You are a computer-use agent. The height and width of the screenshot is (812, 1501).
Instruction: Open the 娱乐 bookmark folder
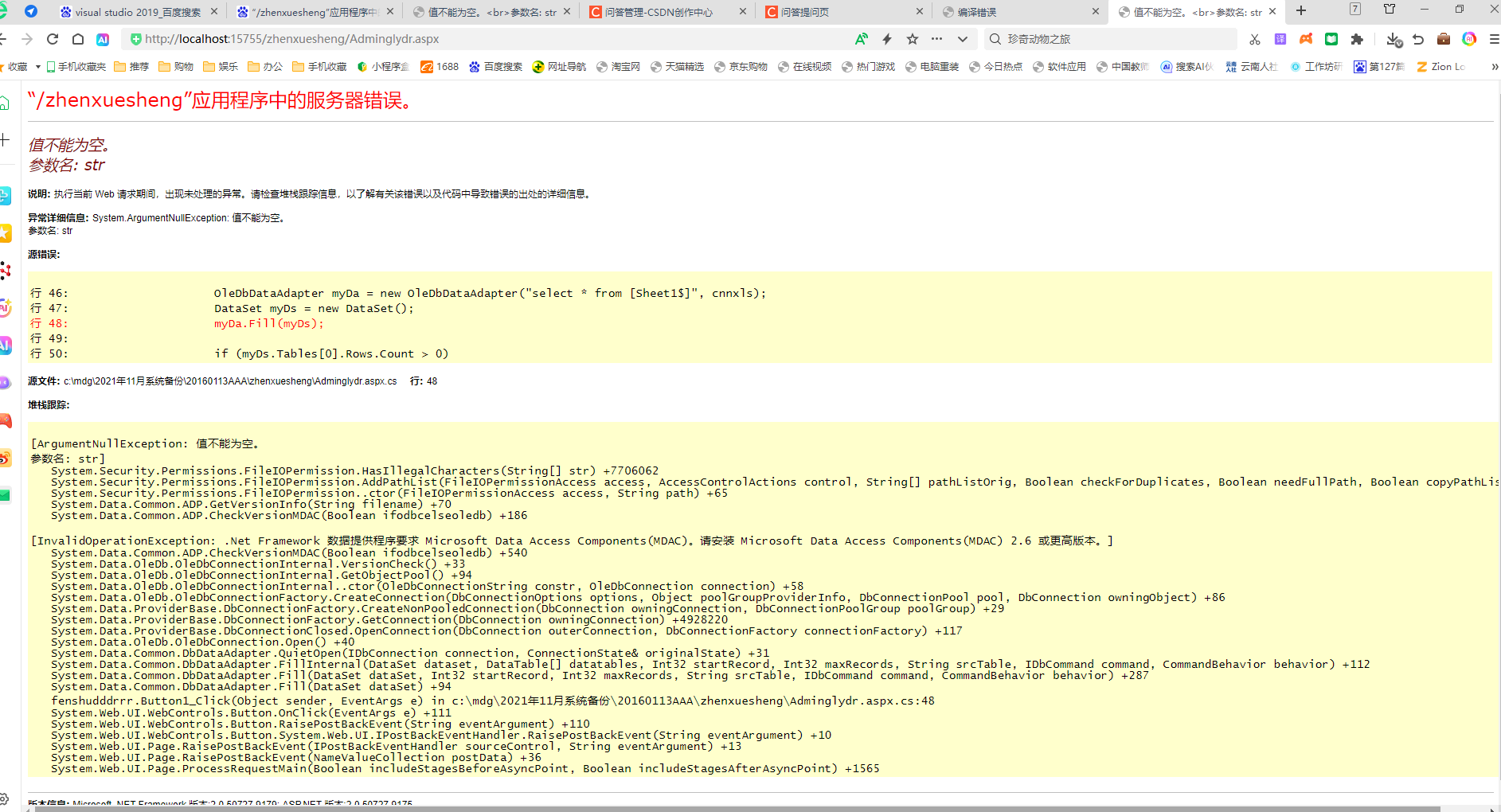tap(221, 67)
